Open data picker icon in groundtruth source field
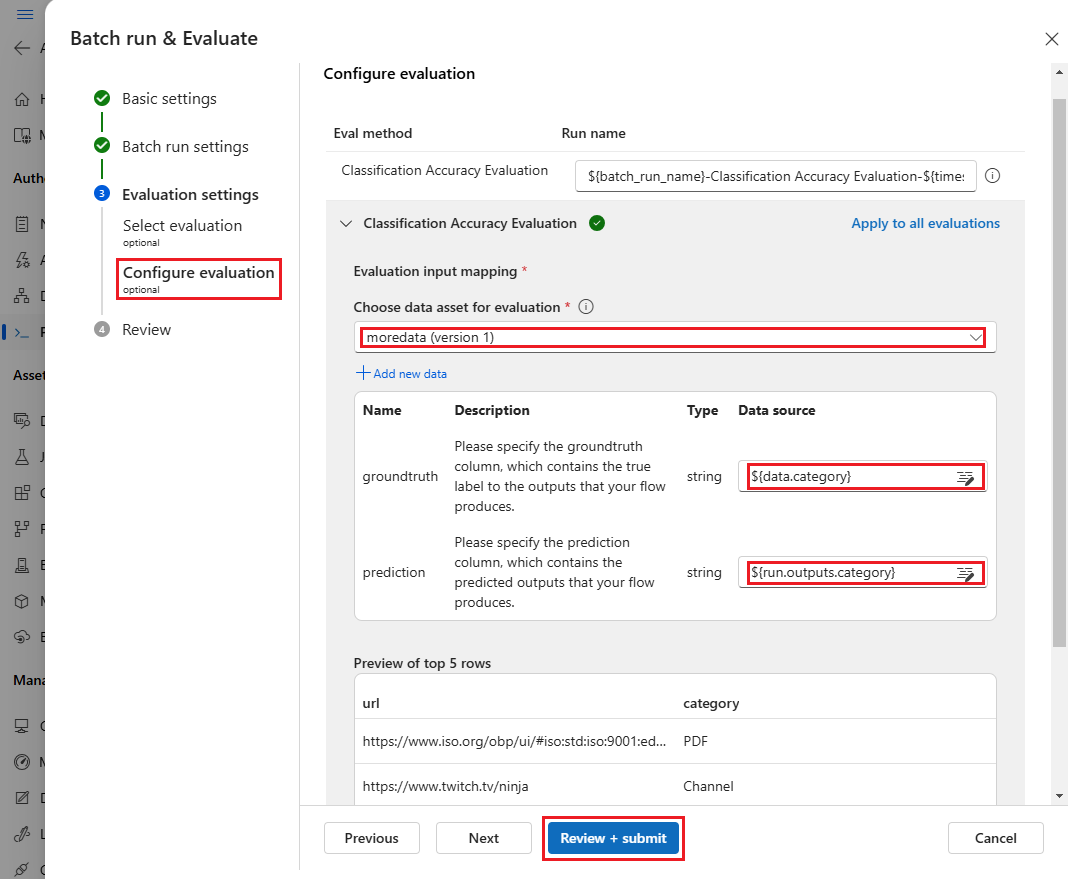1089x879 pixels. pyautogui.click(x=965, y=478)
